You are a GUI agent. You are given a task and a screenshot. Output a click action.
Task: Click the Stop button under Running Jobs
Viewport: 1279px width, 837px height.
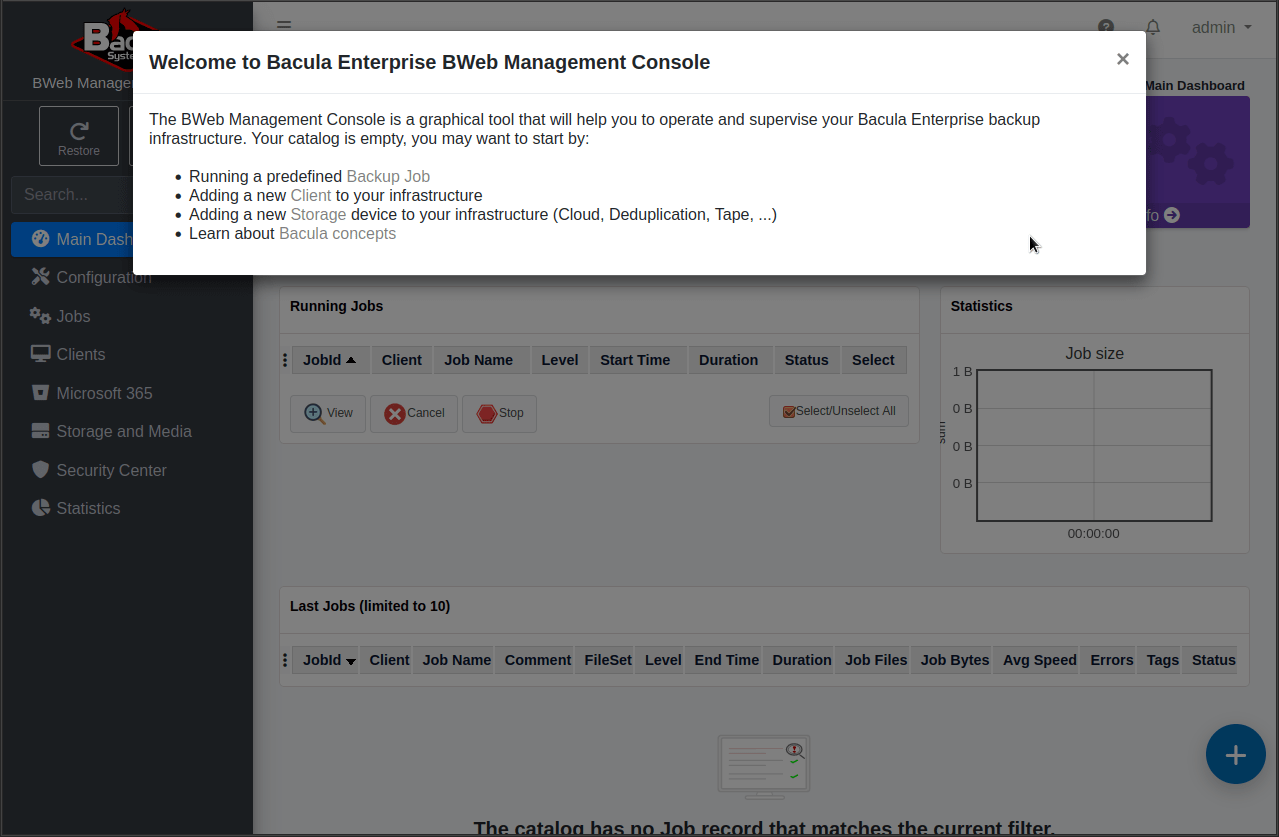499,413
